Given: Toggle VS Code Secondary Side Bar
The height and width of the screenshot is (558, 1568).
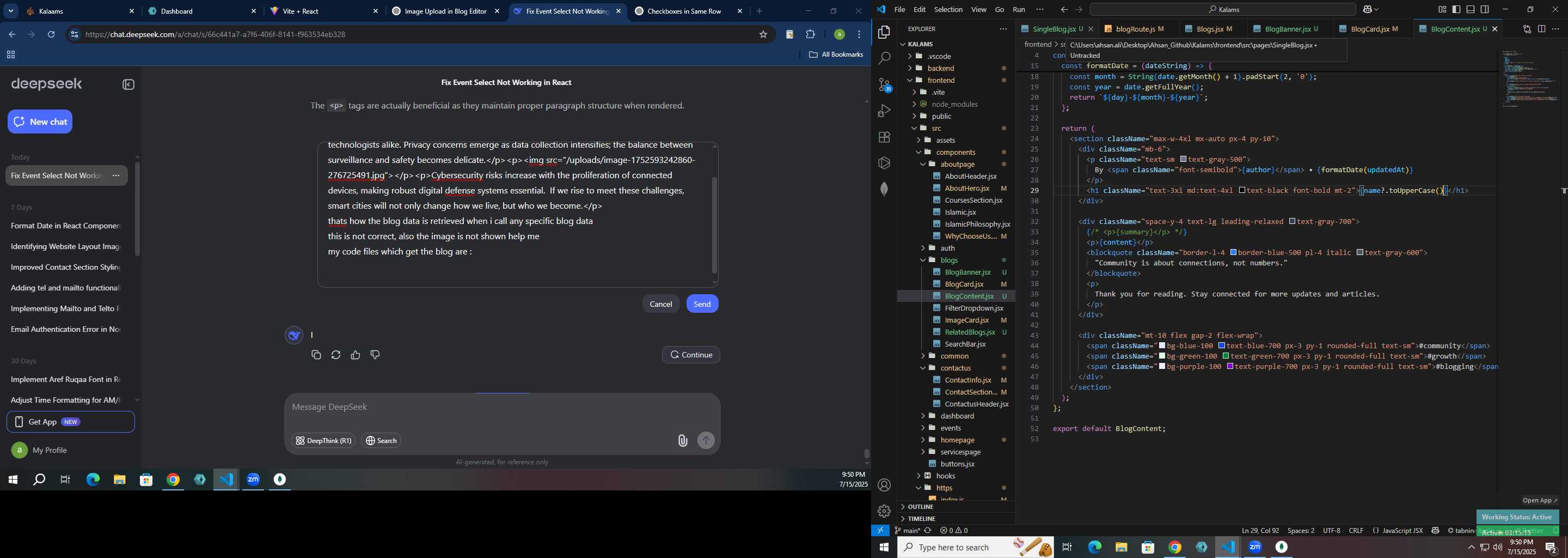Looking at the screenshot, I should 1485,10.
